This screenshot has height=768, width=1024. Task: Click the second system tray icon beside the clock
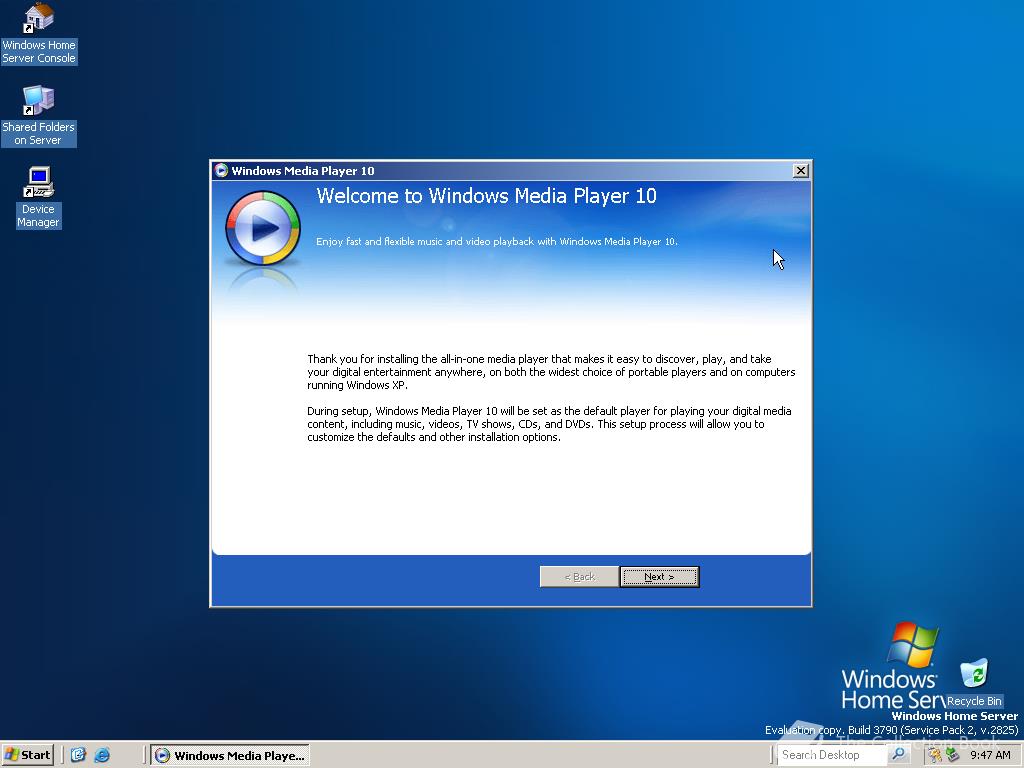tap(953, 755)
